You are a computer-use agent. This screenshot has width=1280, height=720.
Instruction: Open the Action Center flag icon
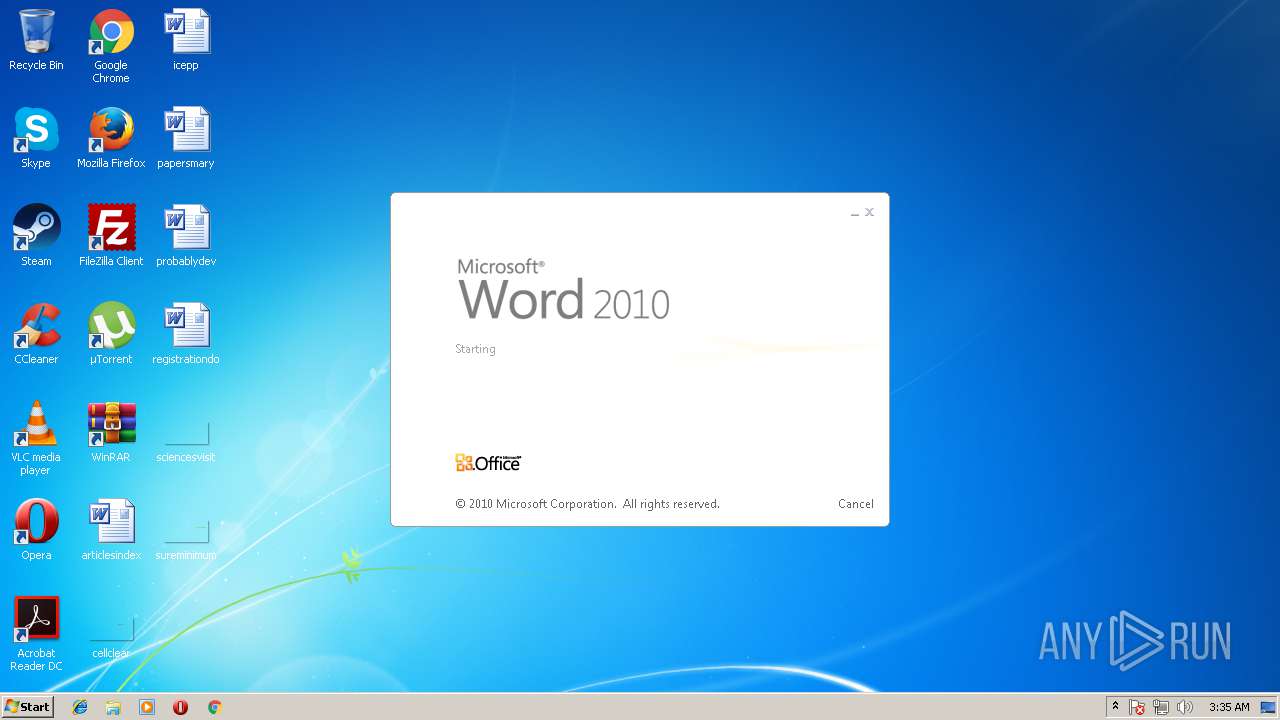1137,707
